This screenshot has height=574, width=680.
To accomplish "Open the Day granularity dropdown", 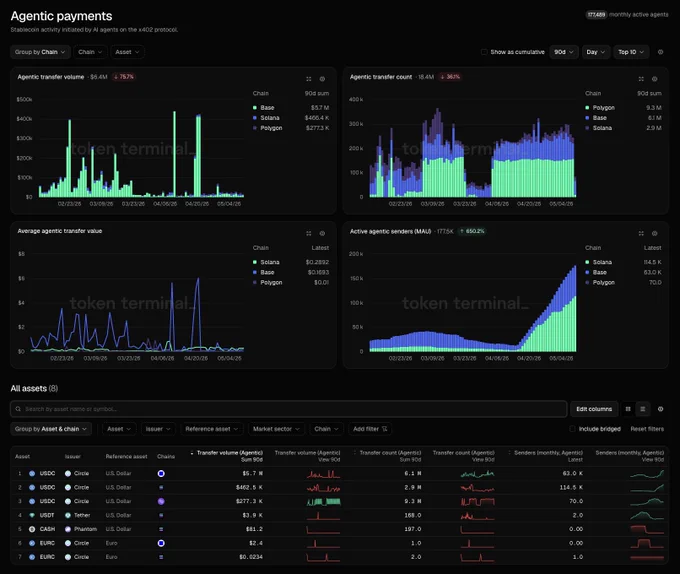I will (x=596, y=52).
